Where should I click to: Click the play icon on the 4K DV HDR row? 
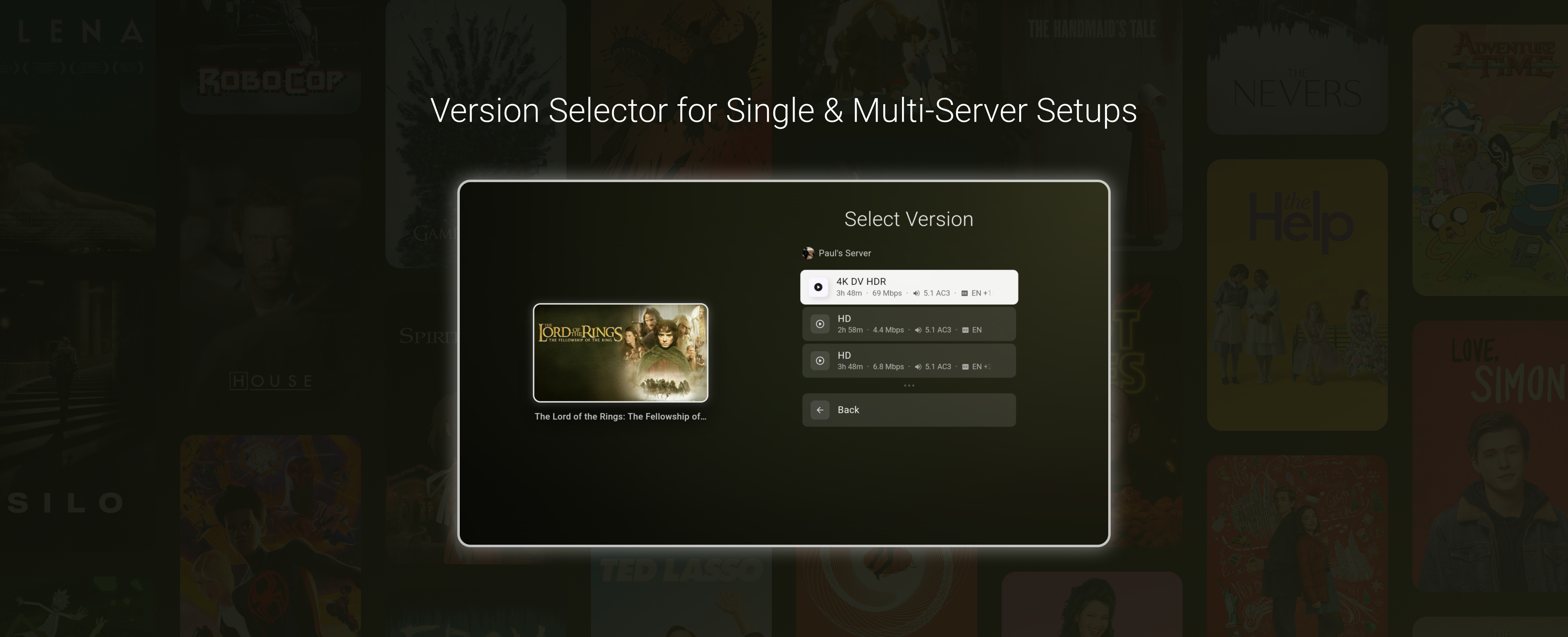coord(818,287)
